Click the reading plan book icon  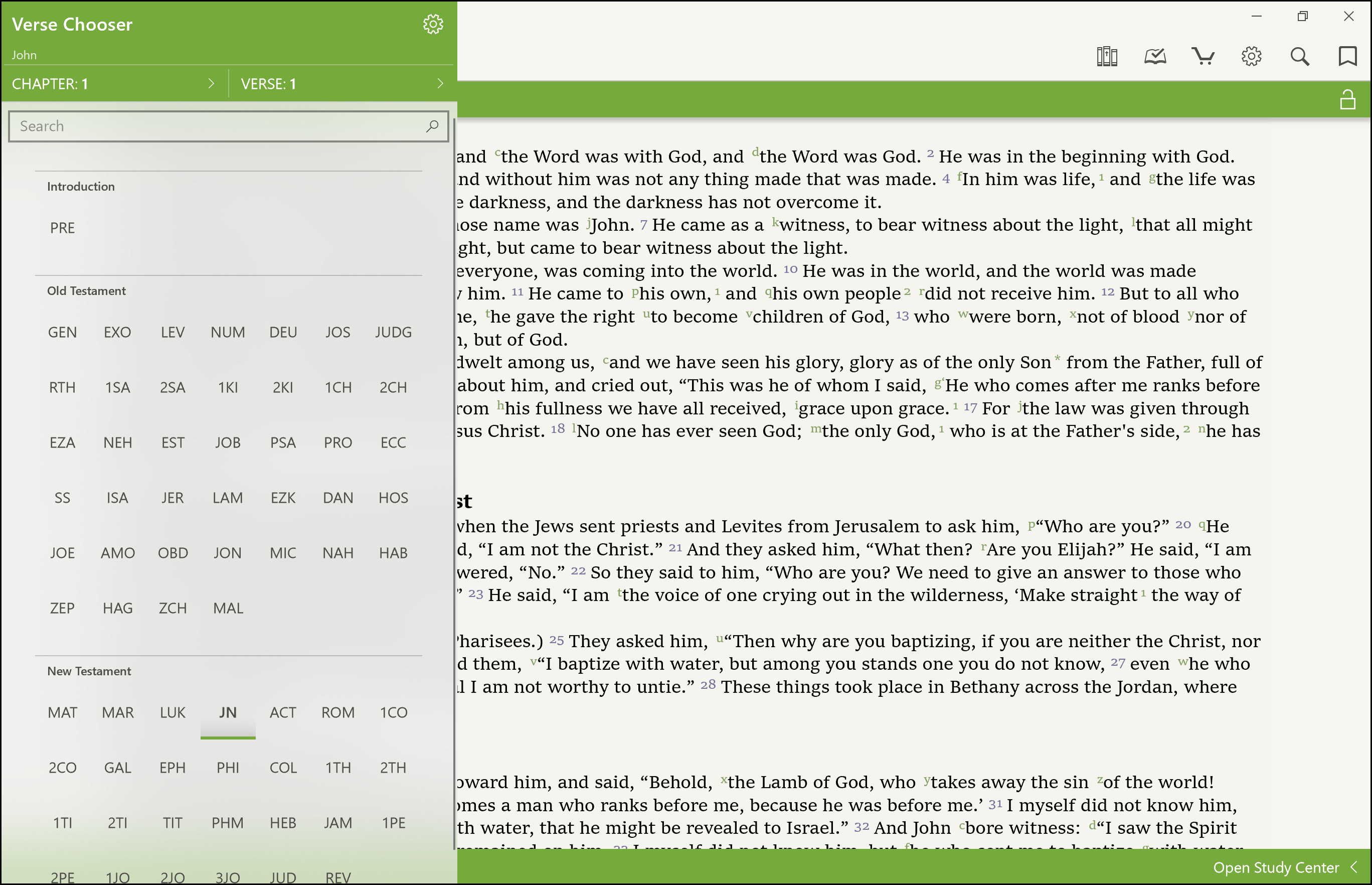pyautogui.click(x=1155, y=56)
